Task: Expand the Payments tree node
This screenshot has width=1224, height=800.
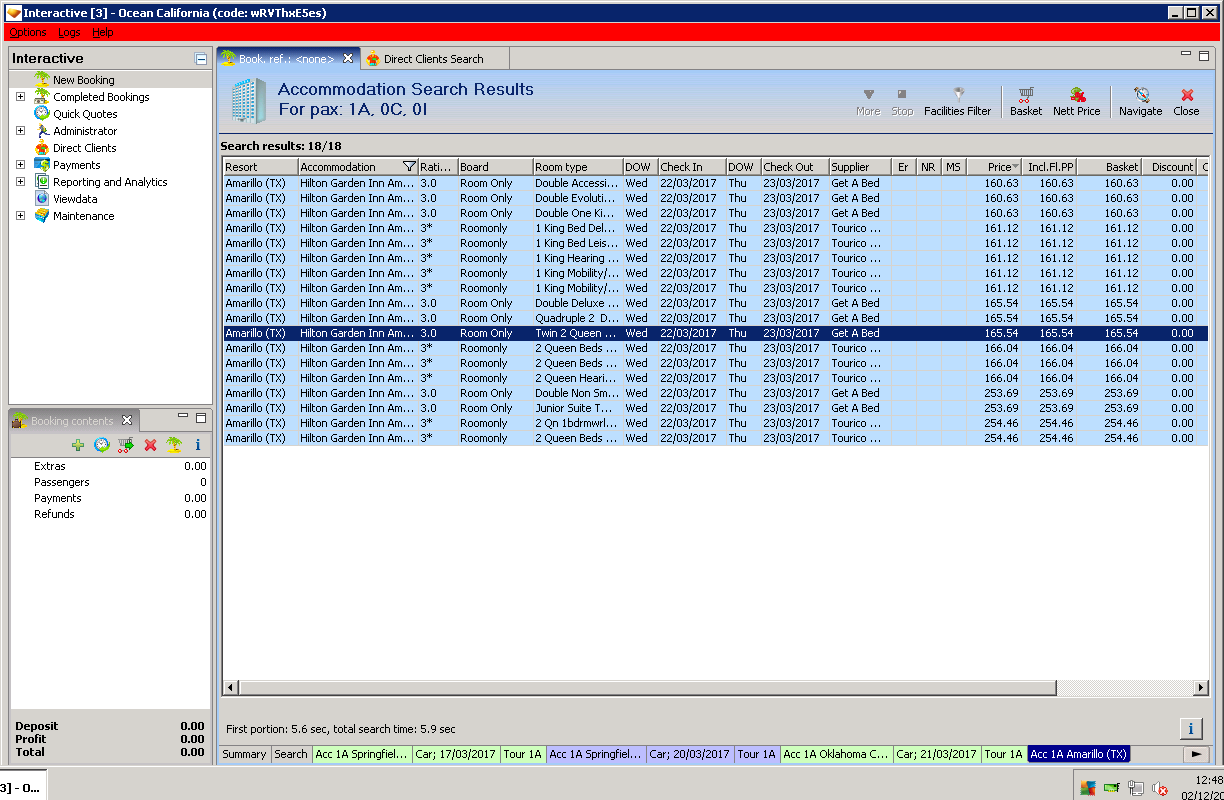Action: click(20, 165)
